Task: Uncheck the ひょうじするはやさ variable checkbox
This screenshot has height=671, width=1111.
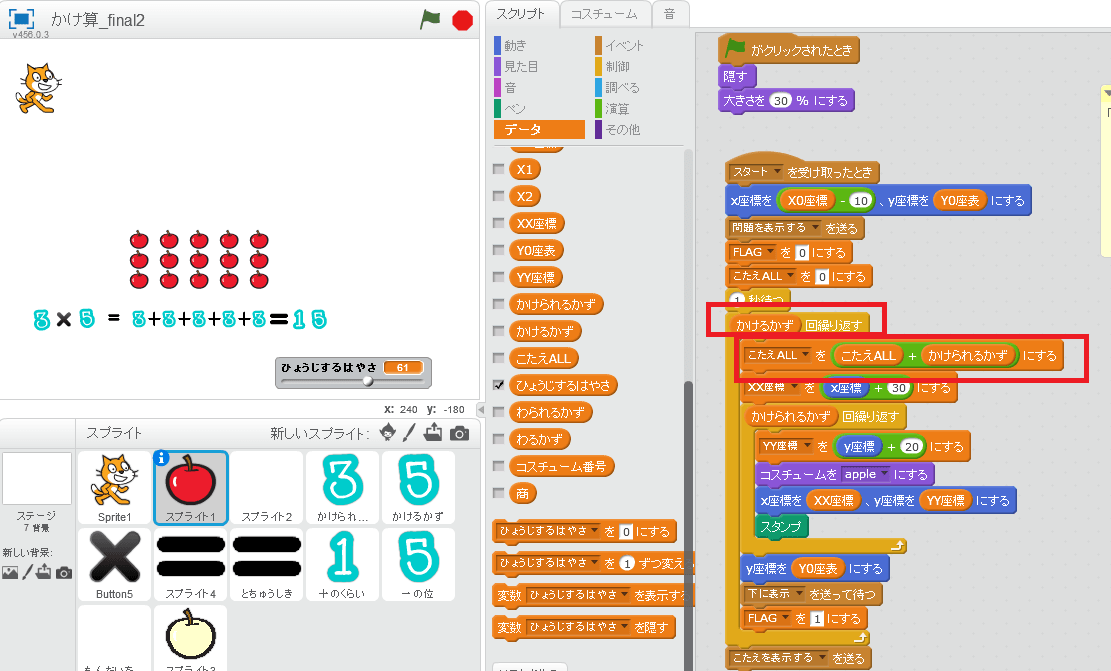Action: click(499, 385)
